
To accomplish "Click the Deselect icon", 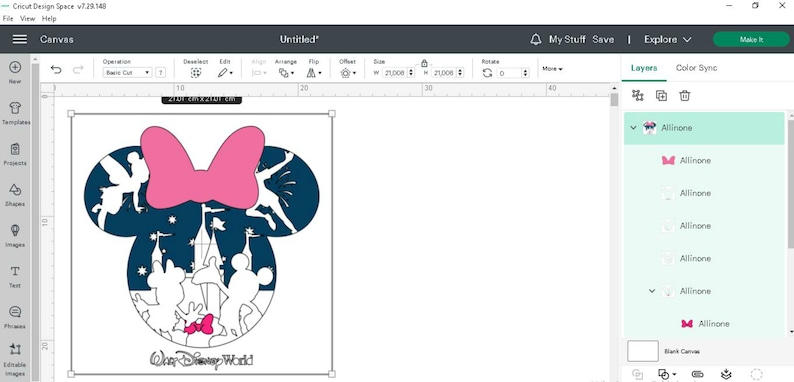I will (x=195, y=73).
